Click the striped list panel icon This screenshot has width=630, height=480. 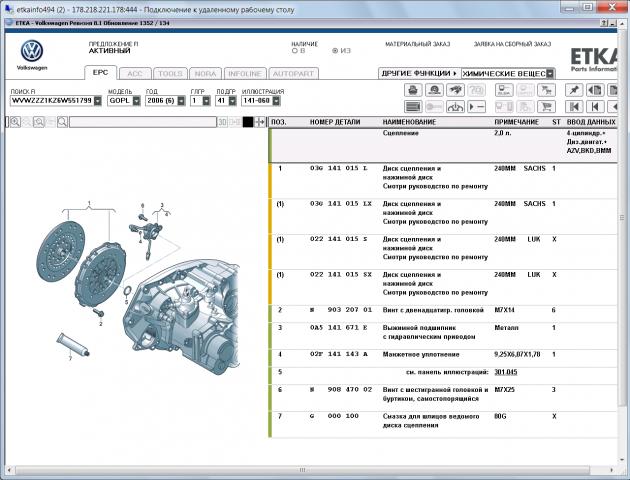[x=413, y=106]
